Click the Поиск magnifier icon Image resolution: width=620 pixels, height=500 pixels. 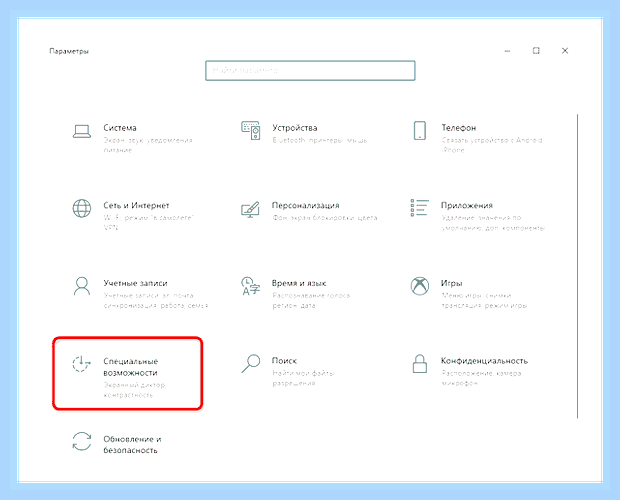coord(251,364)
